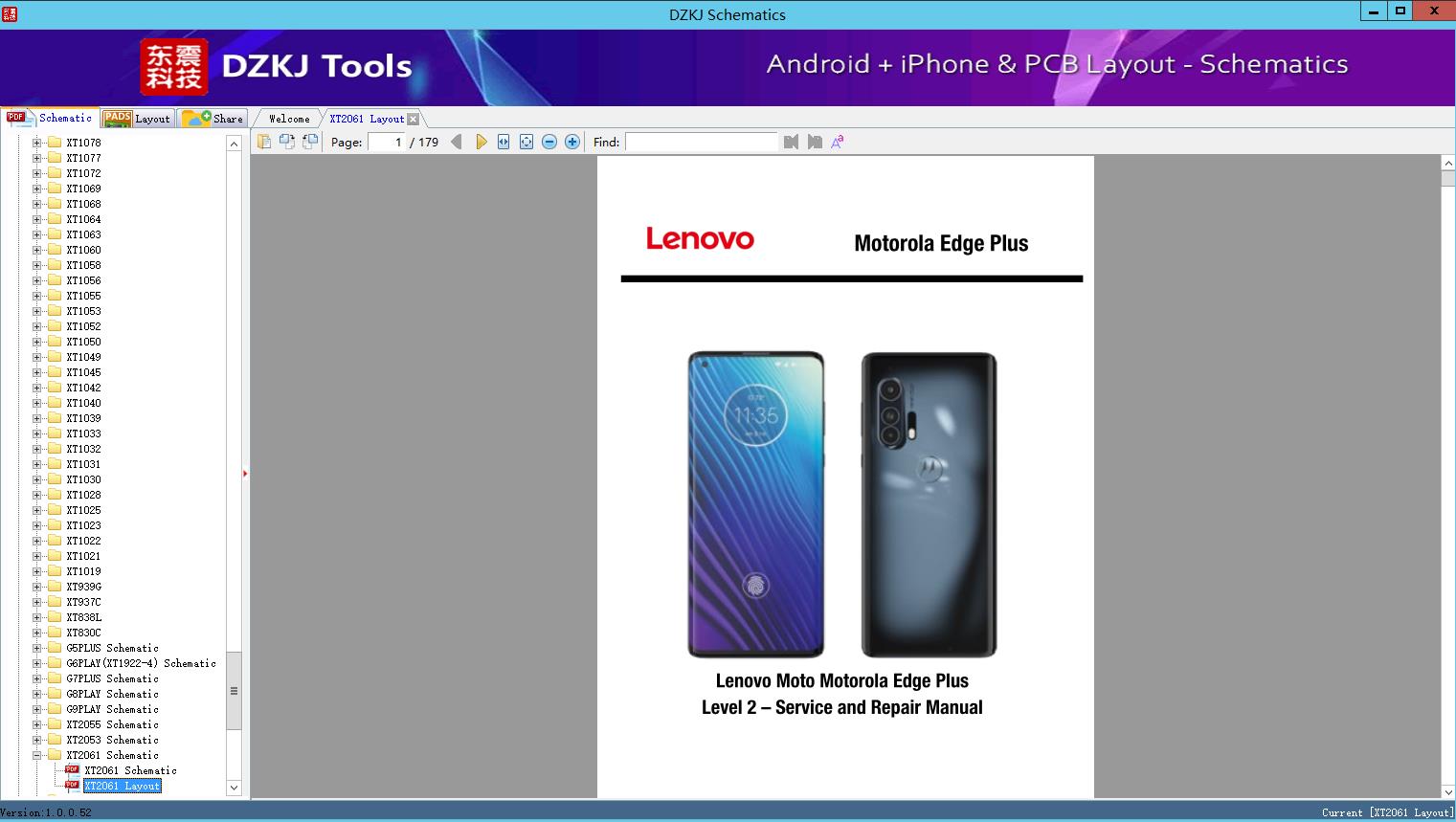Close the XT2061 Layout tab

[413, 119]
